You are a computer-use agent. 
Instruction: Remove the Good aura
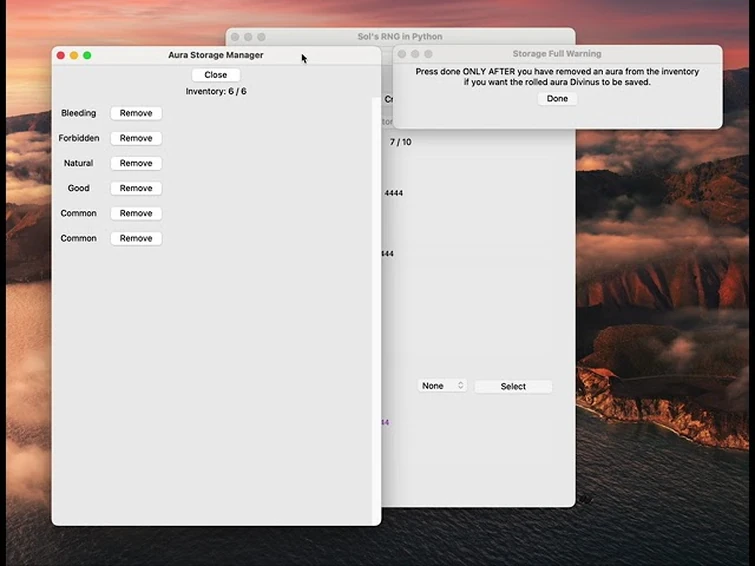tap(136, 188)
